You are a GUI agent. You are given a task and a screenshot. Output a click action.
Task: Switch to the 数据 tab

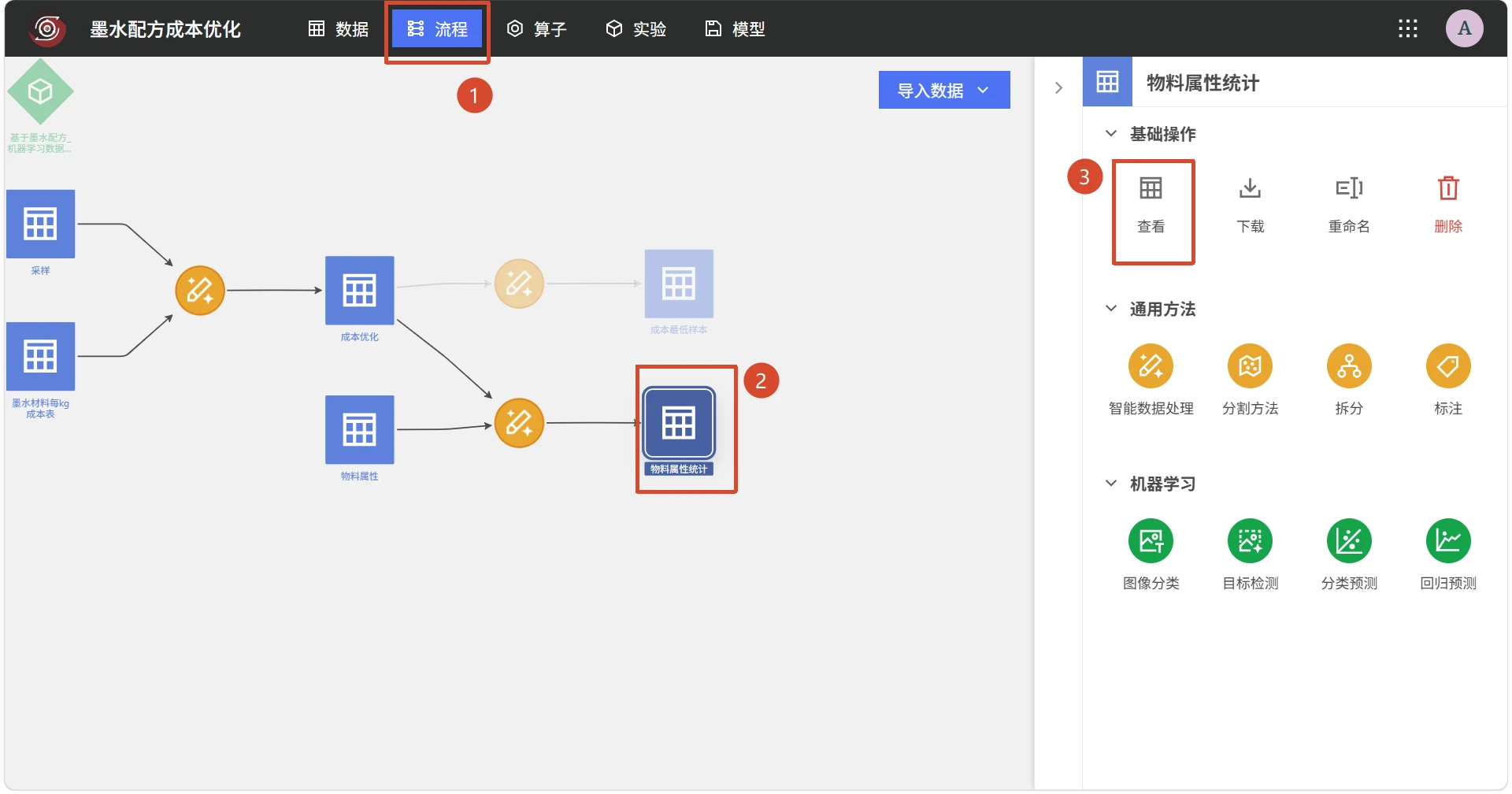(x=339, y=29)
